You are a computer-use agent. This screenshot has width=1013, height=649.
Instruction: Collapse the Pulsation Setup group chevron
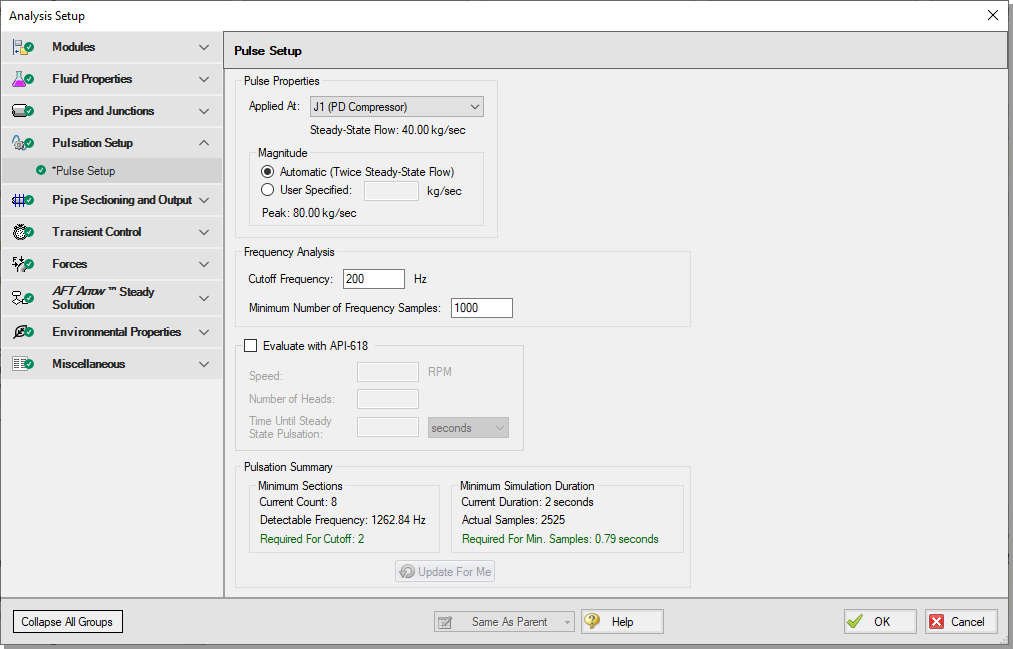click(204, 143)
